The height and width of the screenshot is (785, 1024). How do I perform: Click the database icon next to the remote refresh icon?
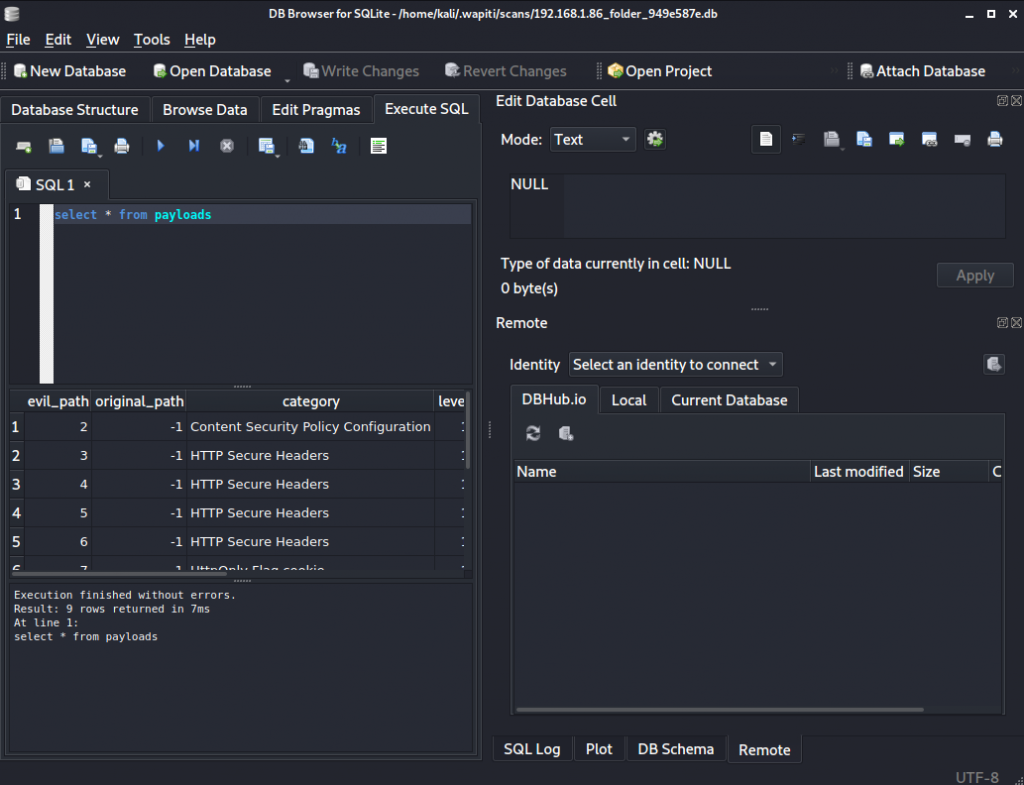point(566,434)
